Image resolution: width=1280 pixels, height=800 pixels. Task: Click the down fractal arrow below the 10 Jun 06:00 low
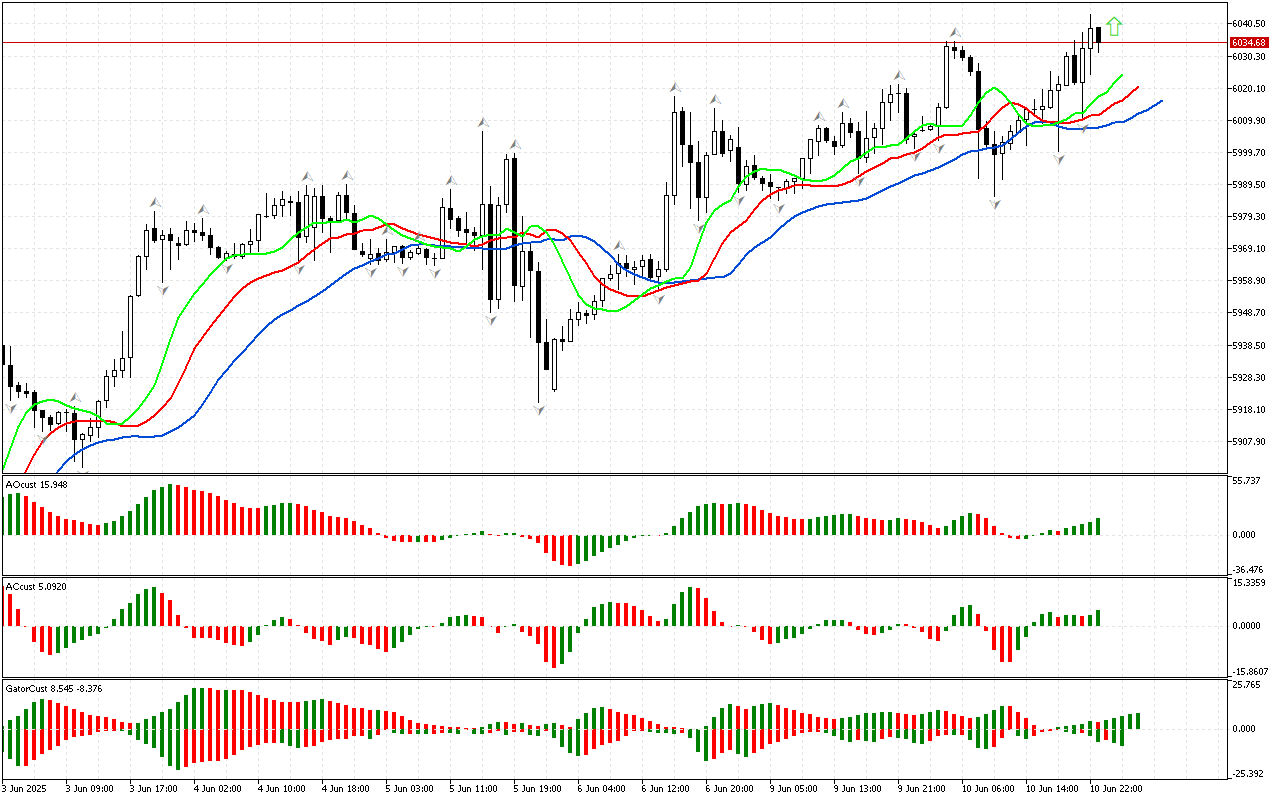click(995, 203)
